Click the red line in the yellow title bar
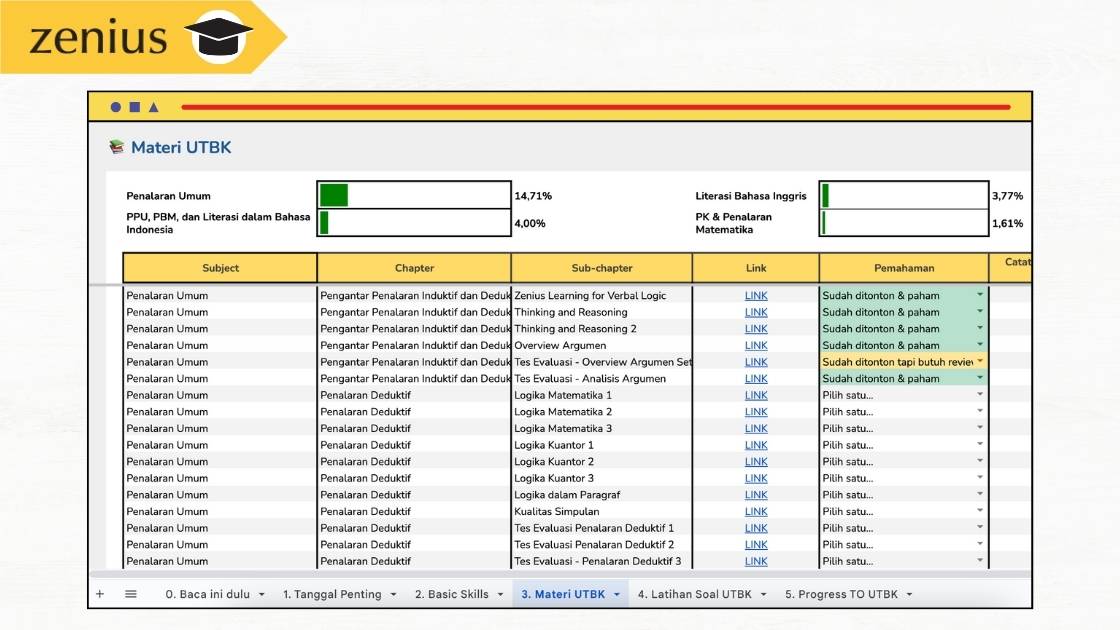The height and width of the screenshot is (630, 1120). (596, 107)
